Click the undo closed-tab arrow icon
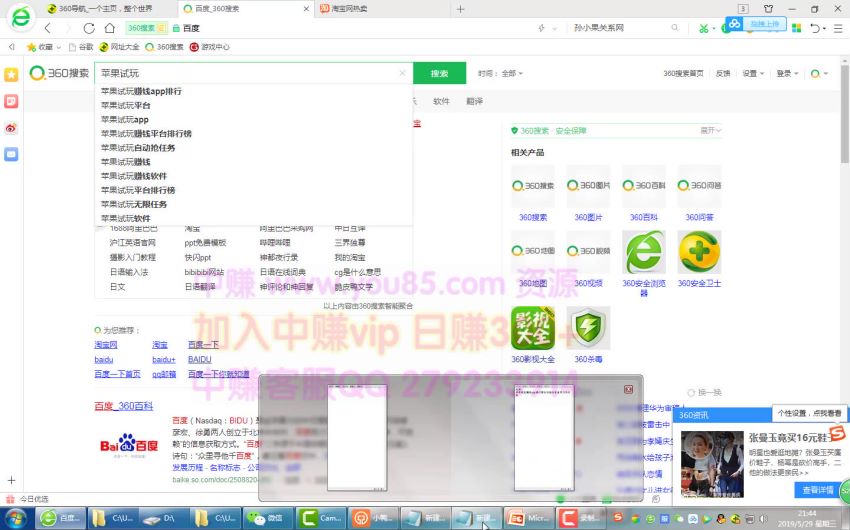 (815, 28)
